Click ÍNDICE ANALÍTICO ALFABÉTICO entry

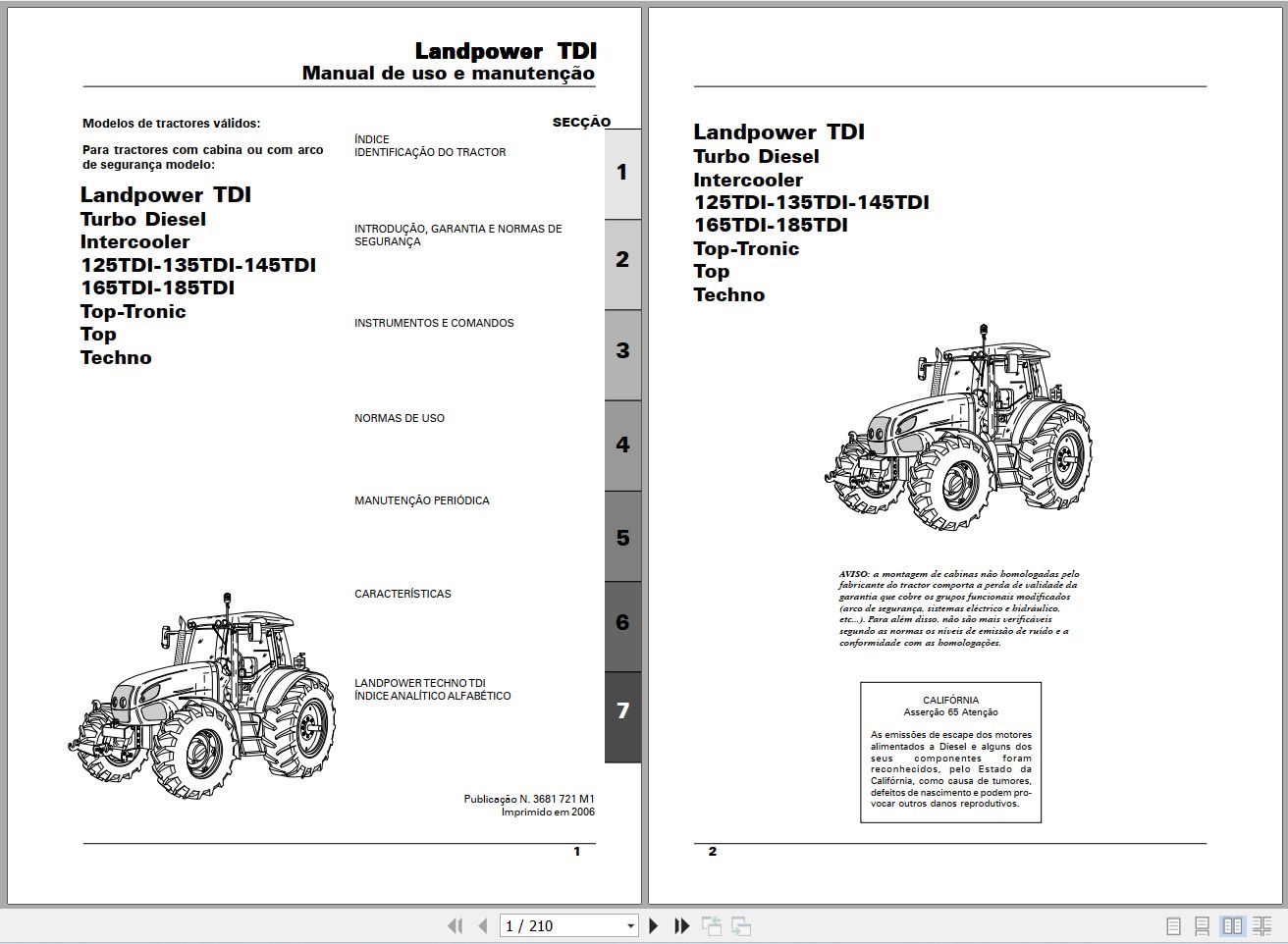[433, 696]
